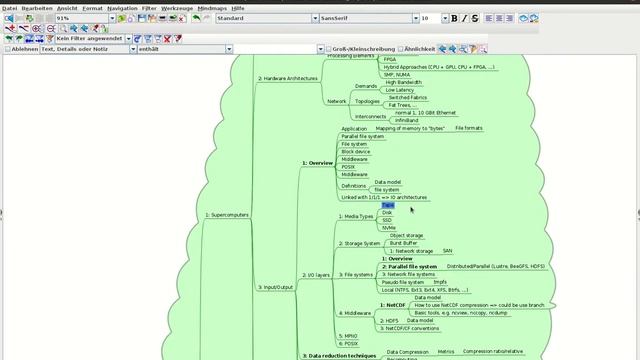
Task: Select the 2: Storage System node
Action: (359, 243)
